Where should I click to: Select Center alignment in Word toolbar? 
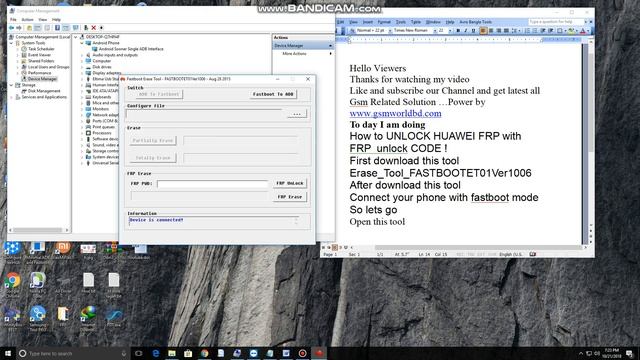491,31
